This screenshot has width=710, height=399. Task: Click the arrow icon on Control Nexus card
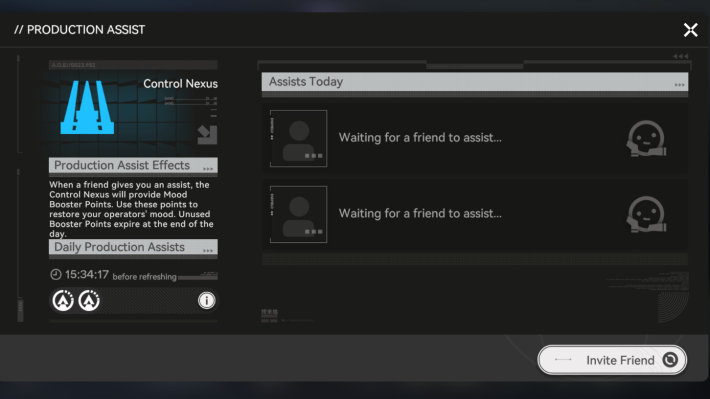pyautogui.click(x=207, y=135)
